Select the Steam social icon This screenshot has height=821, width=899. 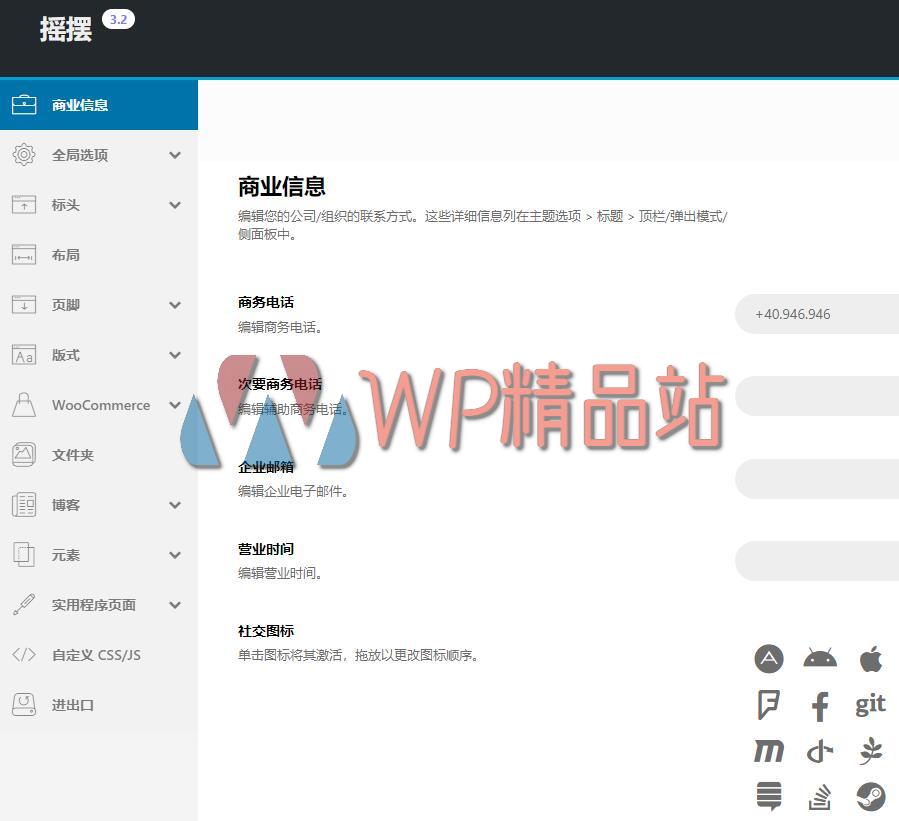tap(869, 797)
